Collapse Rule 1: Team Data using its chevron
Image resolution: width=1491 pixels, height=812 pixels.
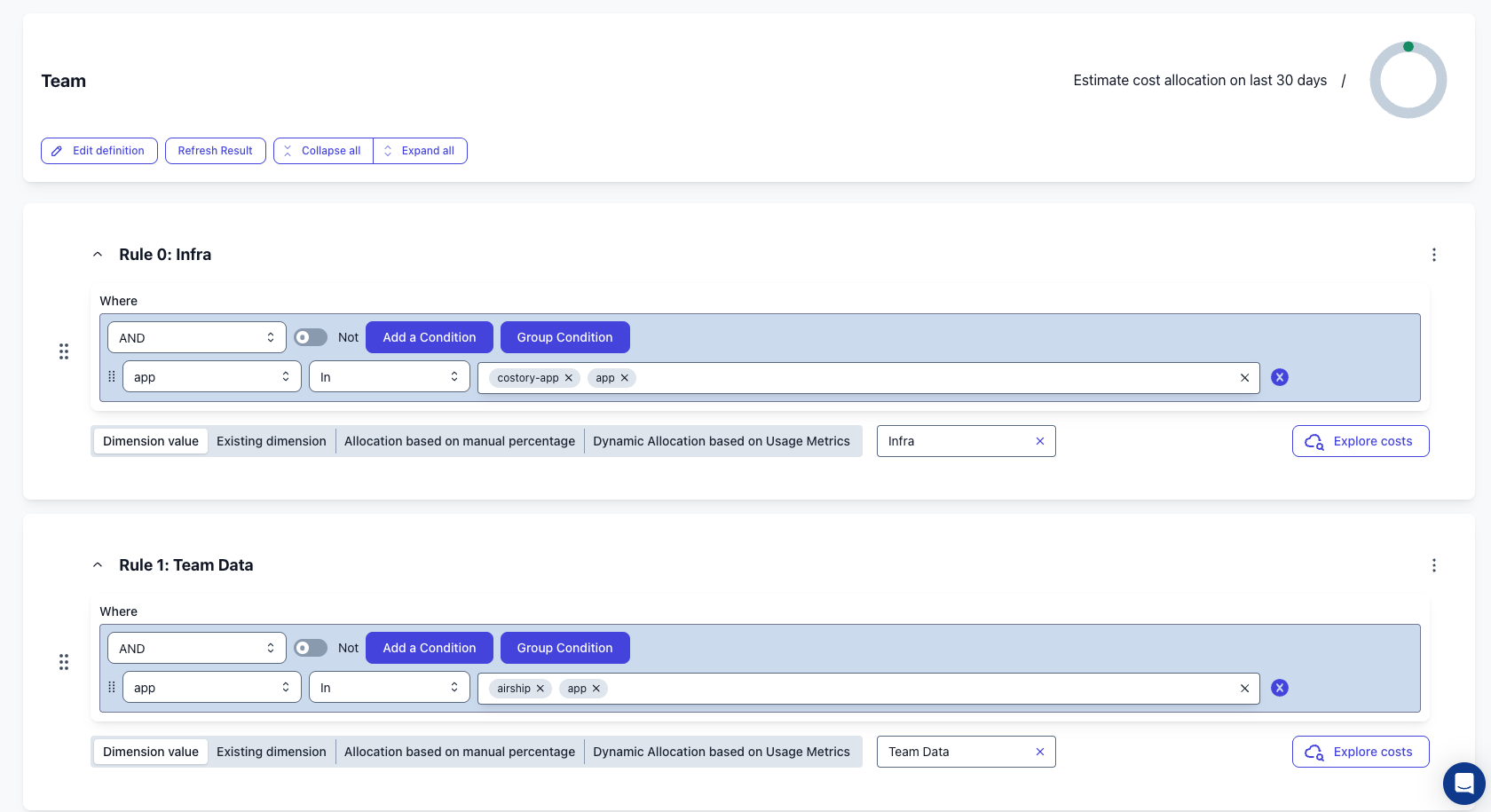(x=98, y=565)
